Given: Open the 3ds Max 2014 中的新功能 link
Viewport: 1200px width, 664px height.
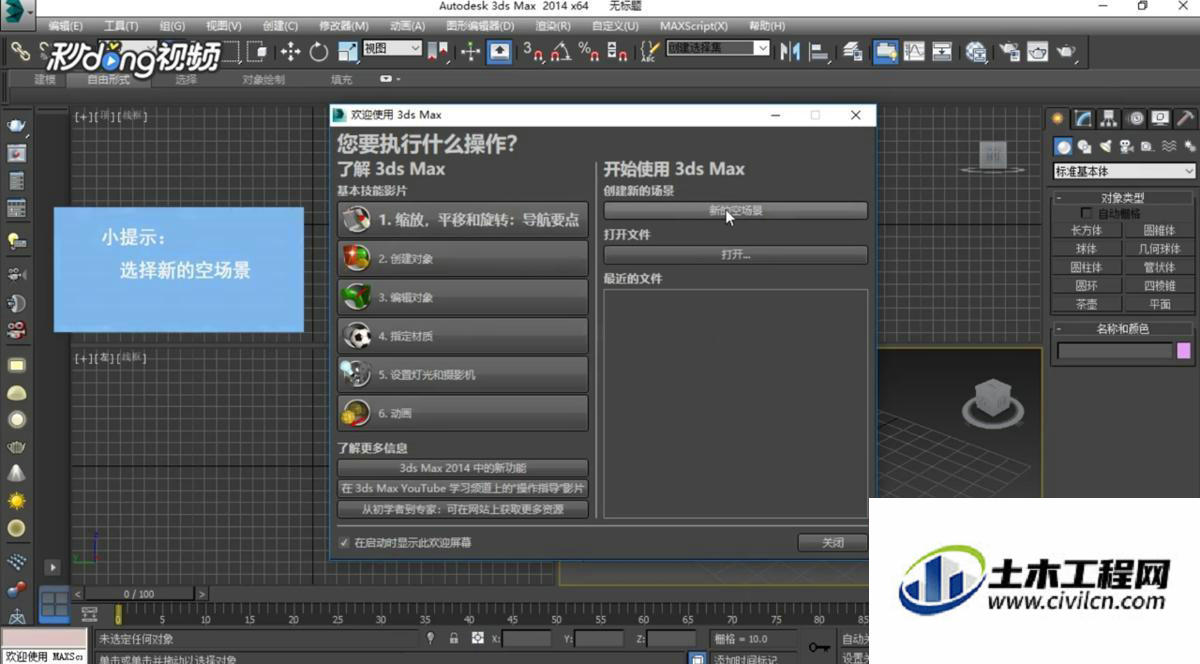Looking at the screenshot, I should coord(463,468).
